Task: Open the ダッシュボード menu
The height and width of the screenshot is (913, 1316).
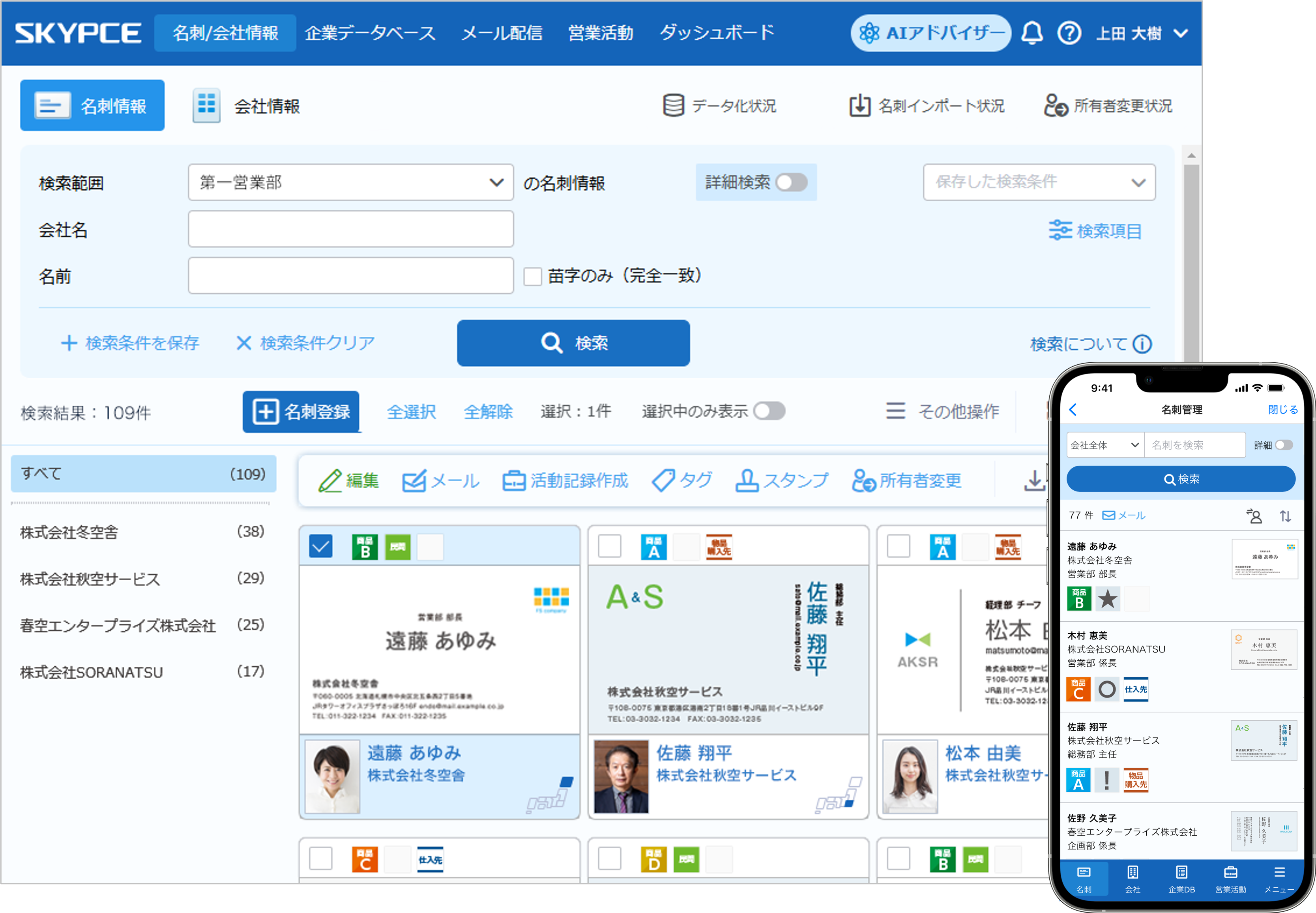Action: (x=717, y=33)
